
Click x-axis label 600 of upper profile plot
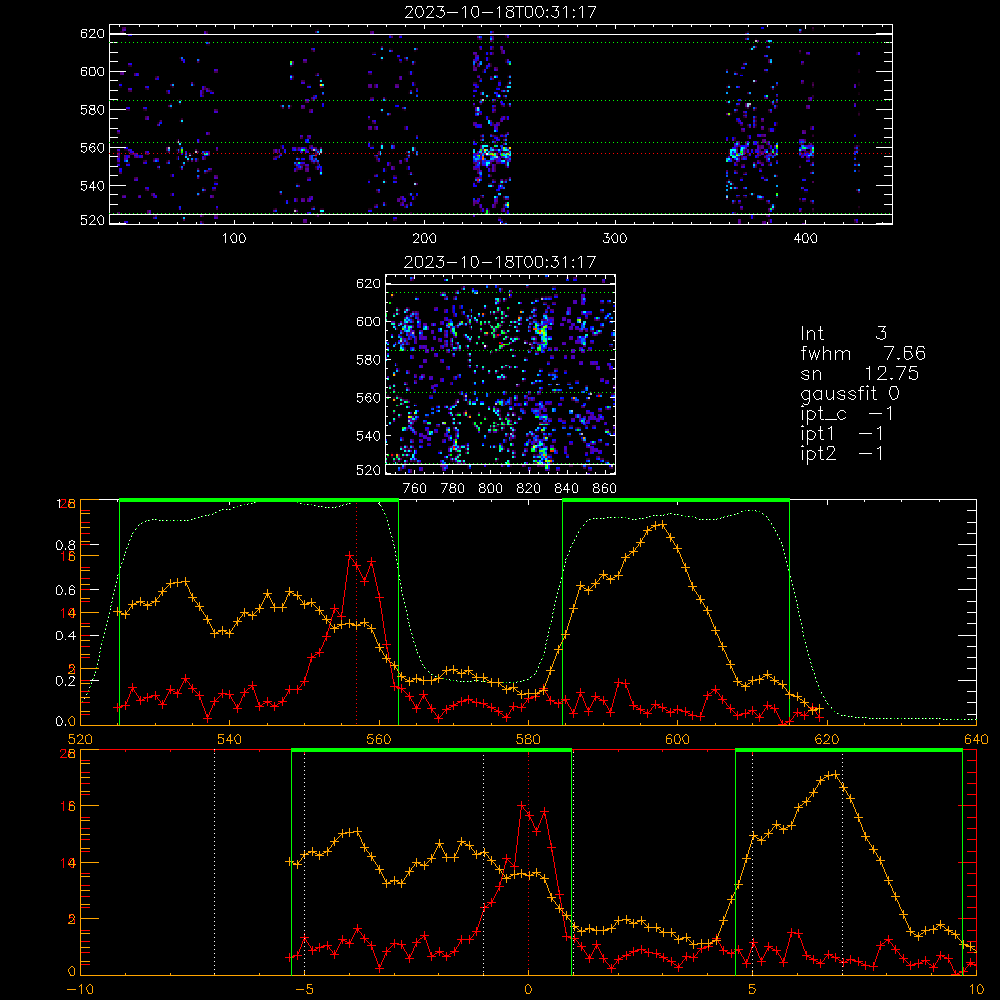[x=677, y=739]
